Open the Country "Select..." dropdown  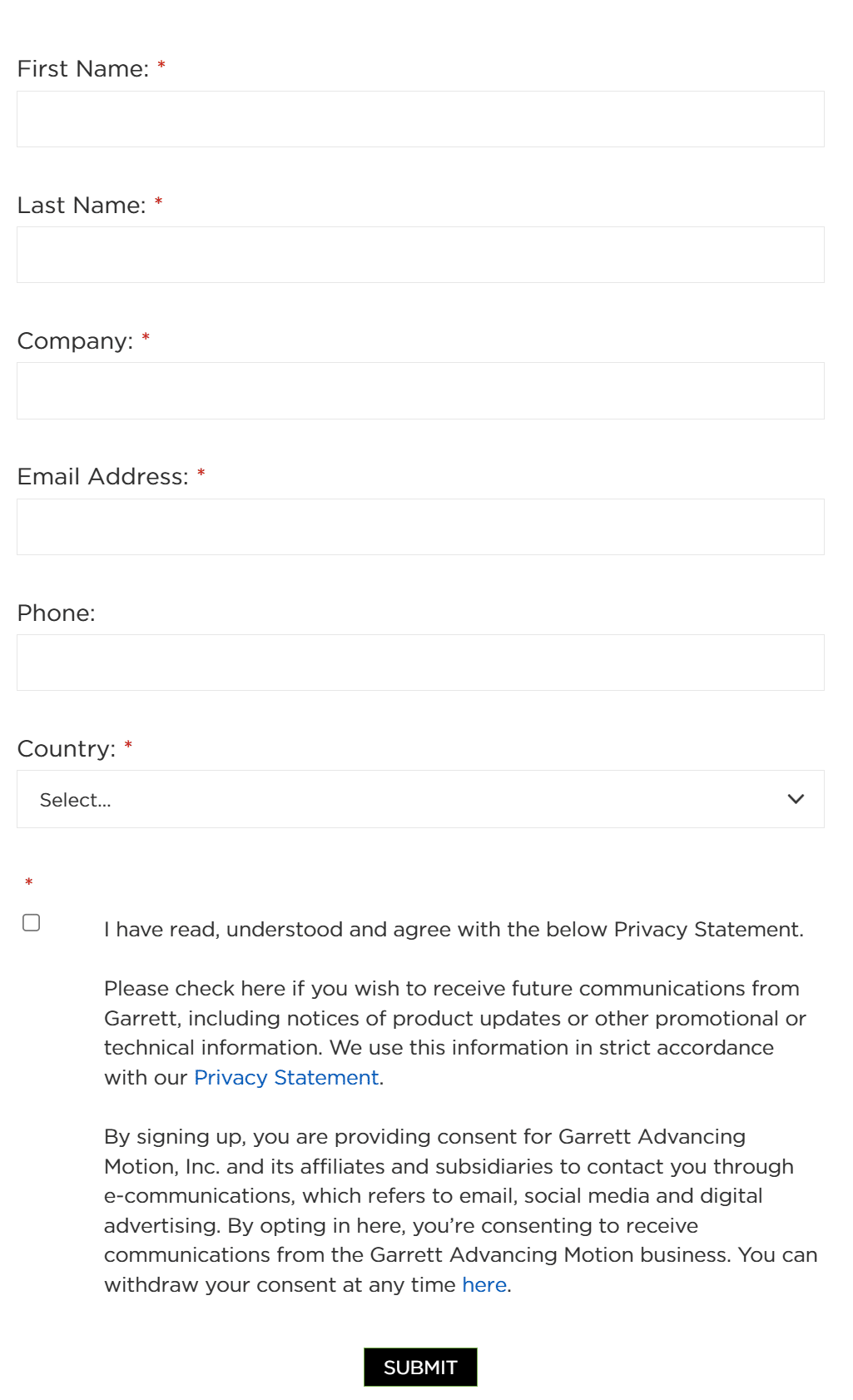coord(420,799)
